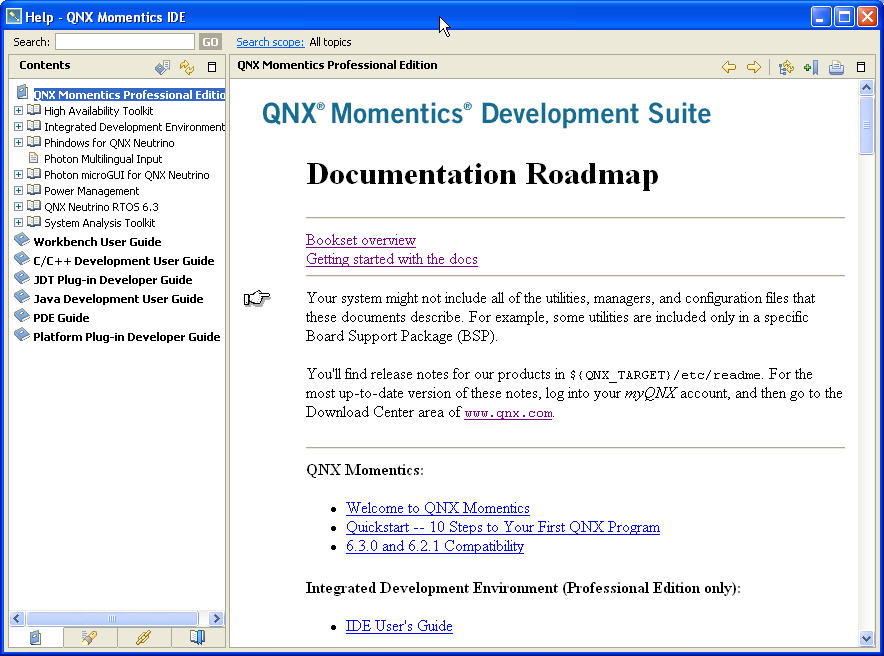Maximize the document content pane
The height and width of the screenshot is (656, 884).
tap(861, 67)
